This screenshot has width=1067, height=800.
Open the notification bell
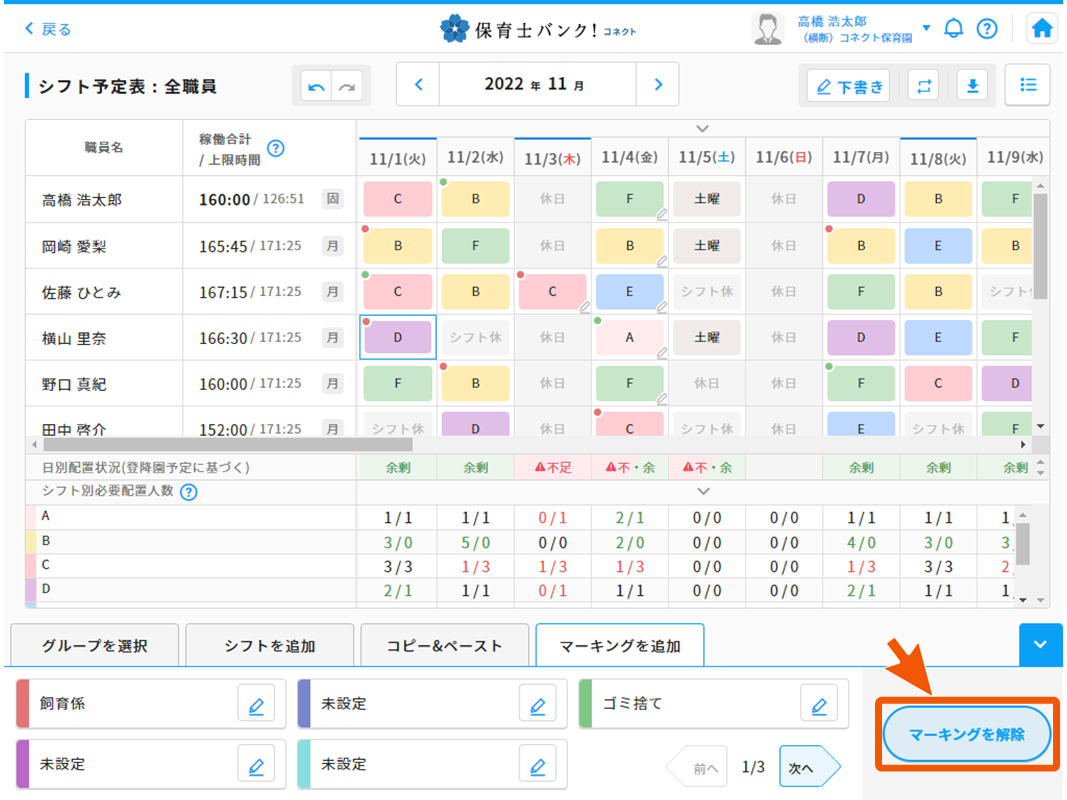tap(954, 28)
